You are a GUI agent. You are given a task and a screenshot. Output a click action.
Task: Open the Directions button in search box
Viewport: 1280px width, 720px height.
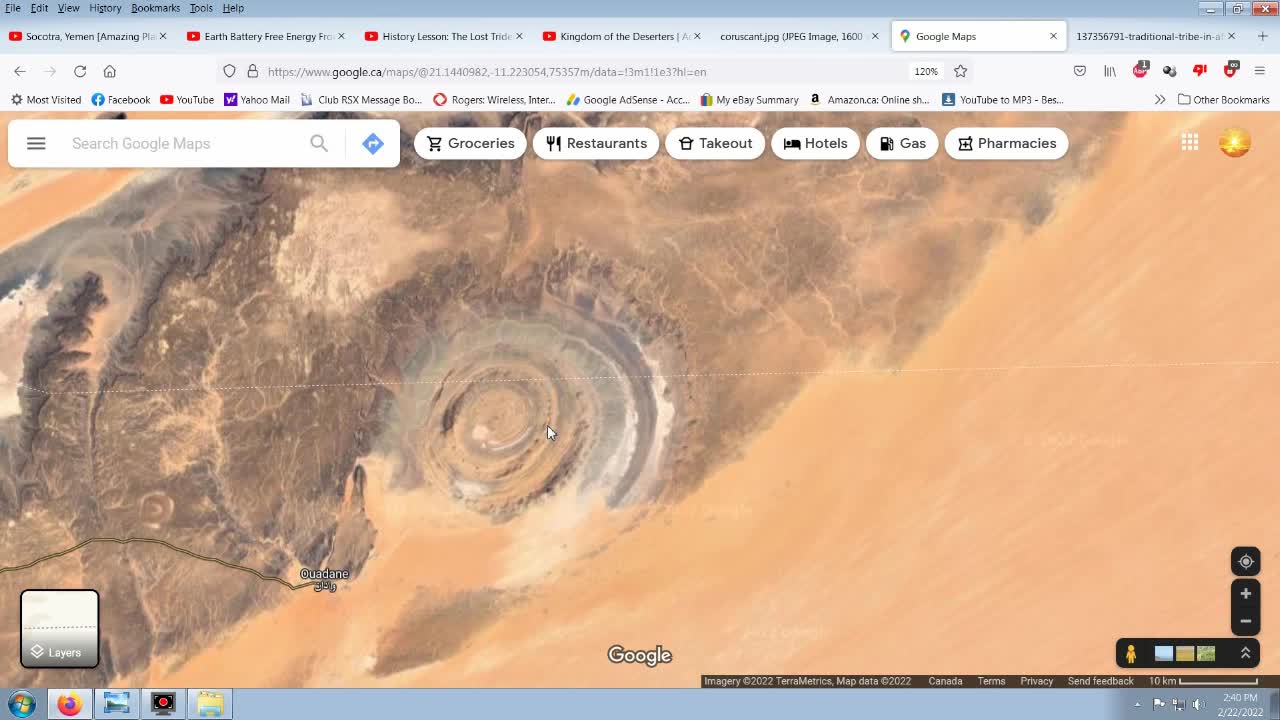click(x=373, y=143)
